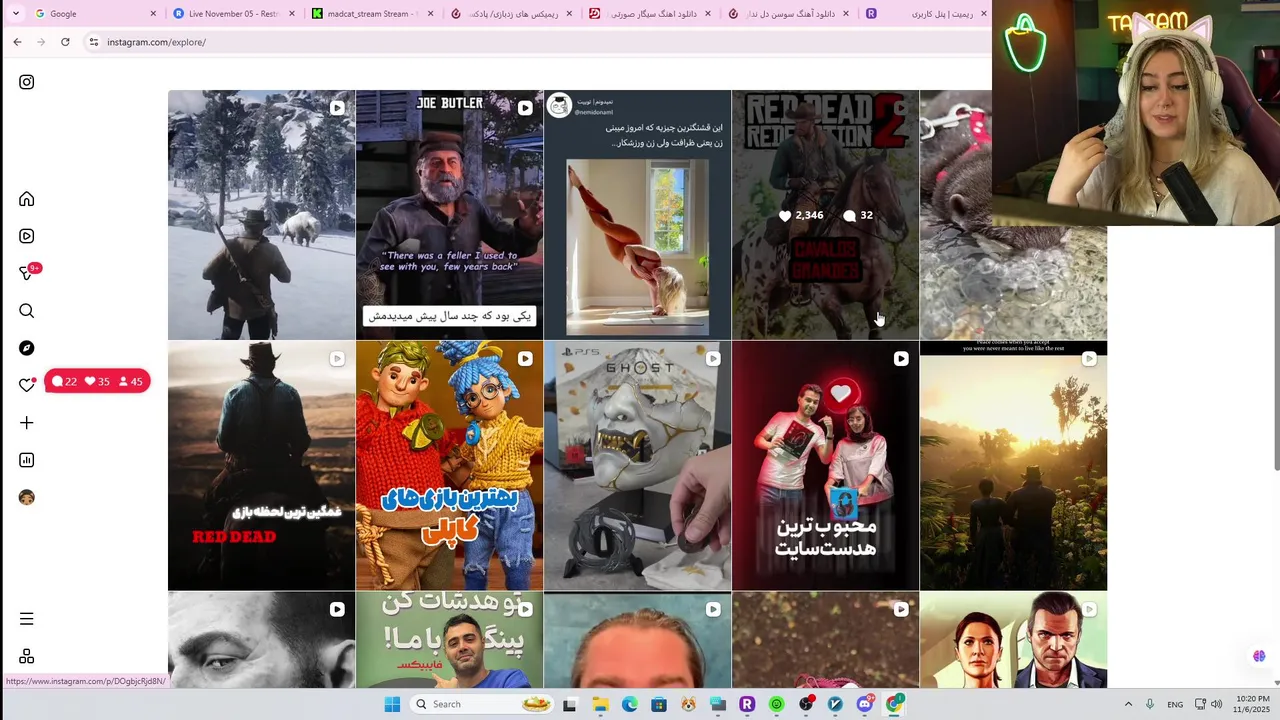
Task: Open profile avatar in sidebar
Action: [x=27, y=497]
